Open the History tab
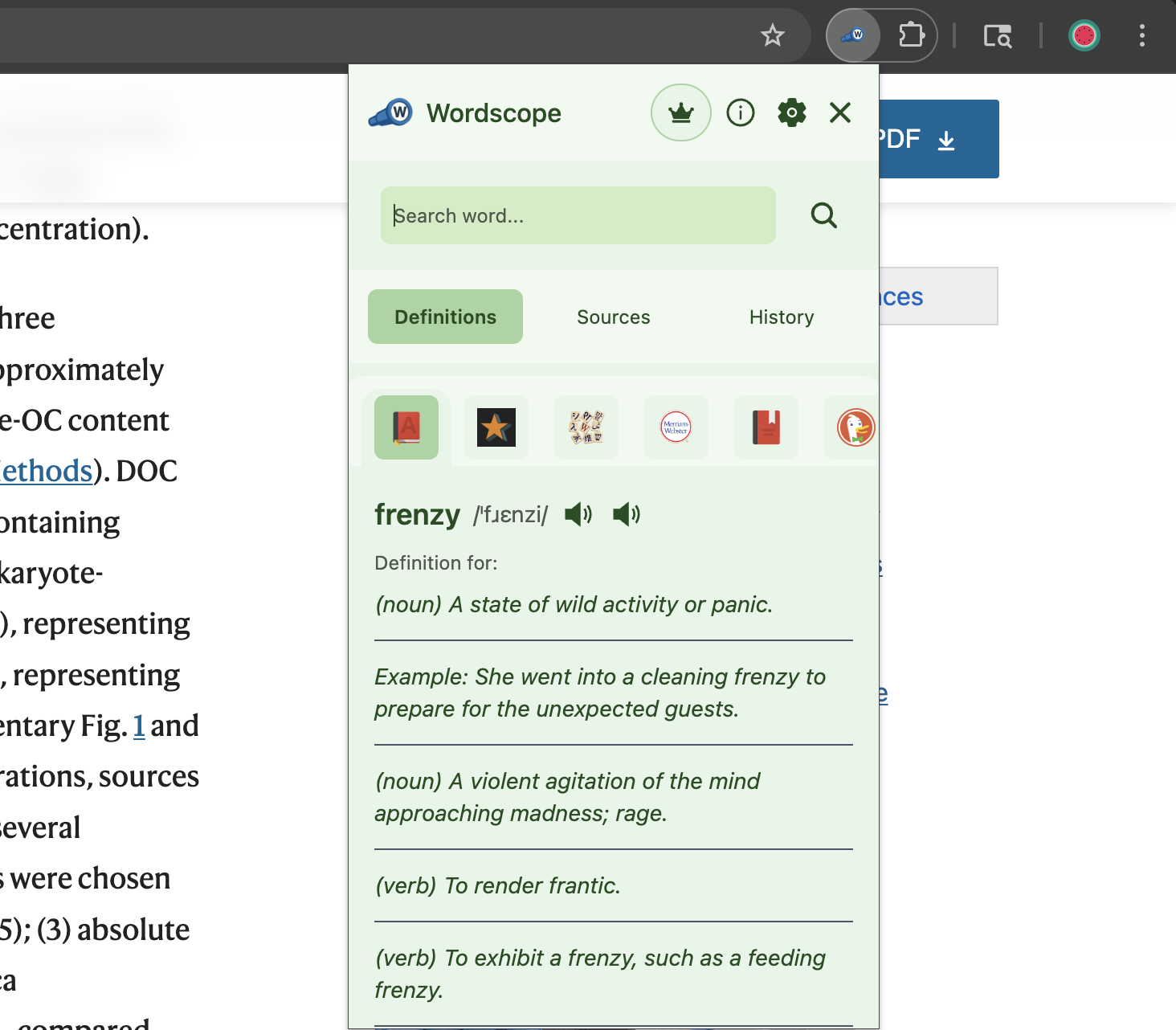This screenshot has height=1030, width=1176. pyautogui.click(x=781, y=317)
